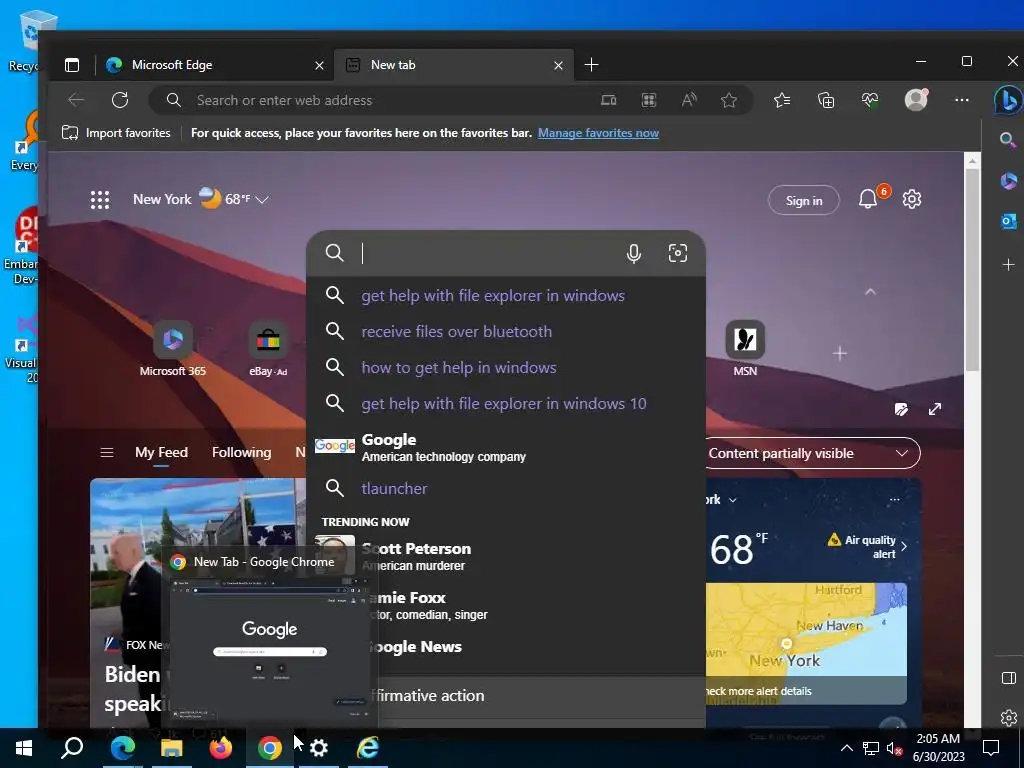Image resolution: width=1024 pixels, height=768 pixels.
Task: Open visual search camera icon
Action: point(678,253)
